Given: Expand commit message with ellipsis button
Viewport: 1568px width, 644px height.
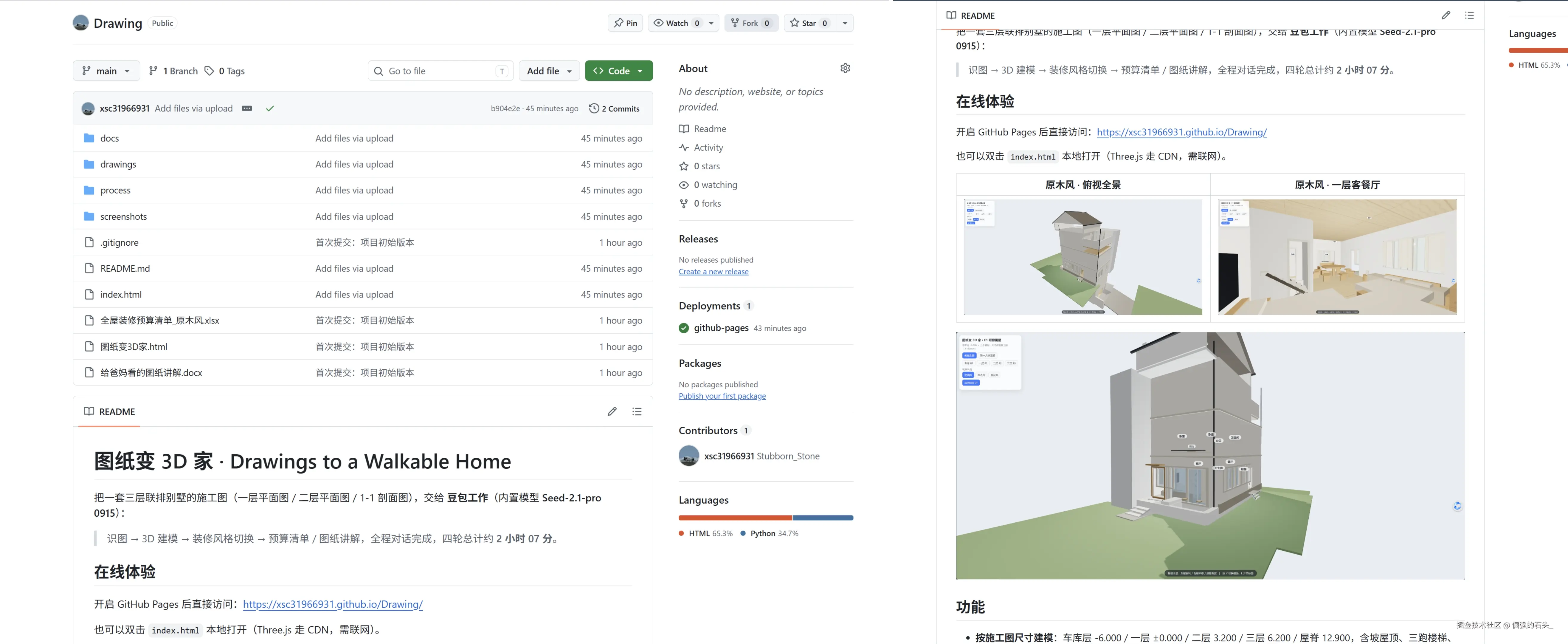Looking at the screenshot, I should [x=246, y=108].
